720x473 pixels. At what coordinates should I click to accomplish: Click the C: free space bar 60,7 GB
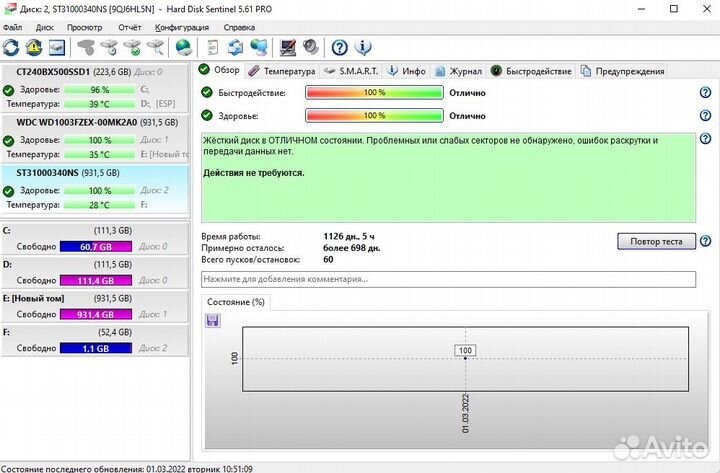[x=96, y=247]
